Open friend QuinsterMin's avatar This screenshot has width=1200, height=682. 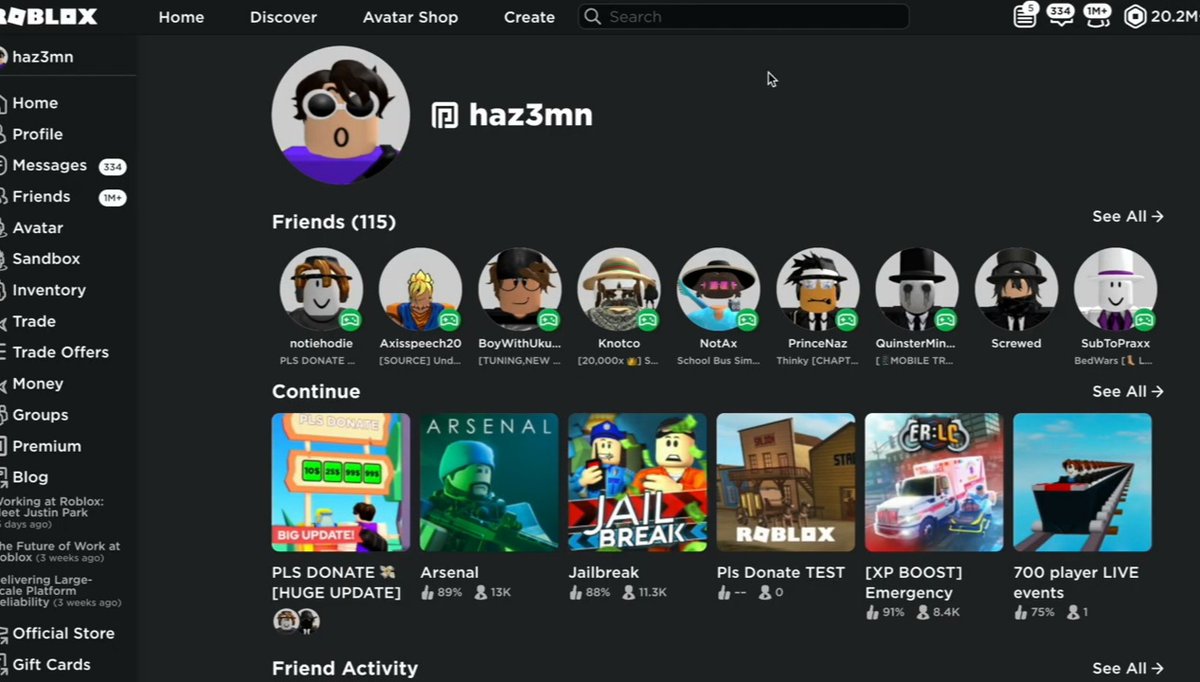917,290
